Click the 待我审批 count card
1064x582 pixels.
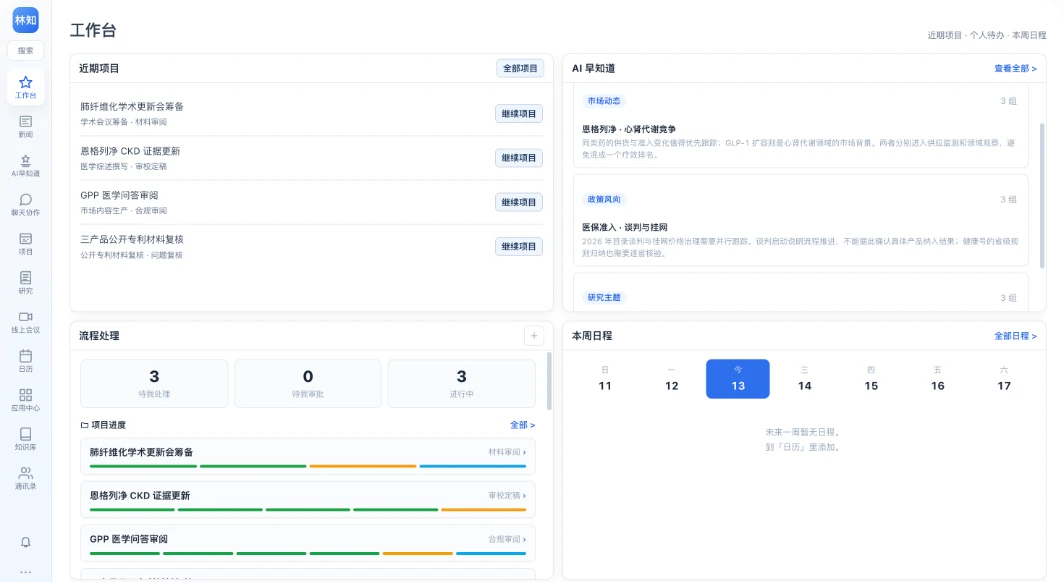(307, 383)
